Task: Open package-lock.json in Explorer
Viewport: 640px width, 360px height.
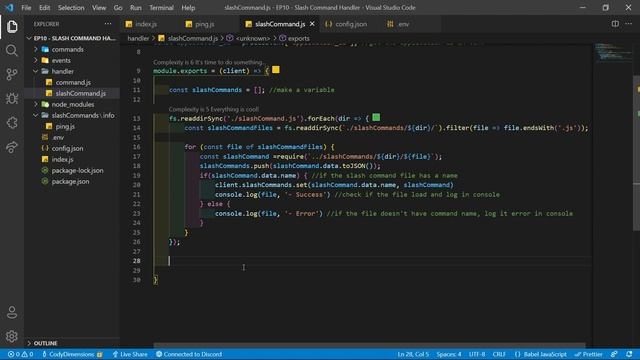Action: click(72, 171)
